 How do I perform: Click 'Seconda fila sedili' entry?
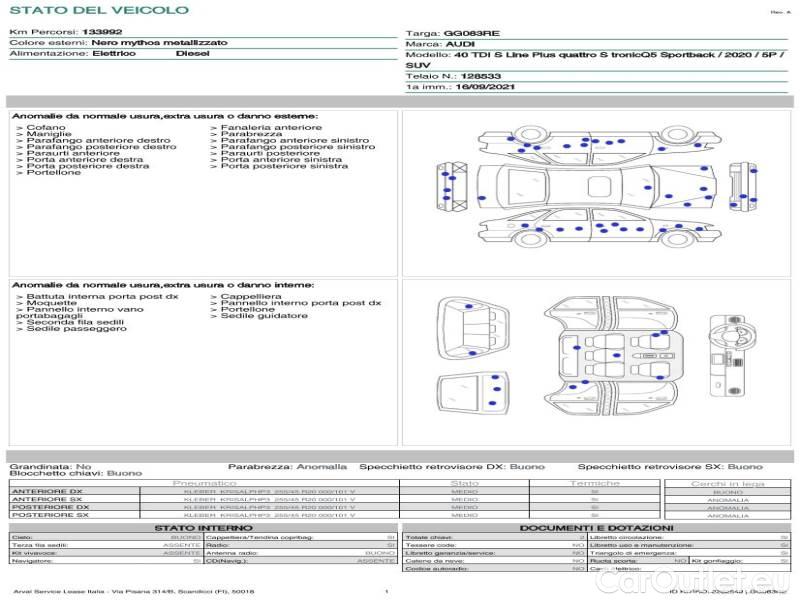coord(75,322)
